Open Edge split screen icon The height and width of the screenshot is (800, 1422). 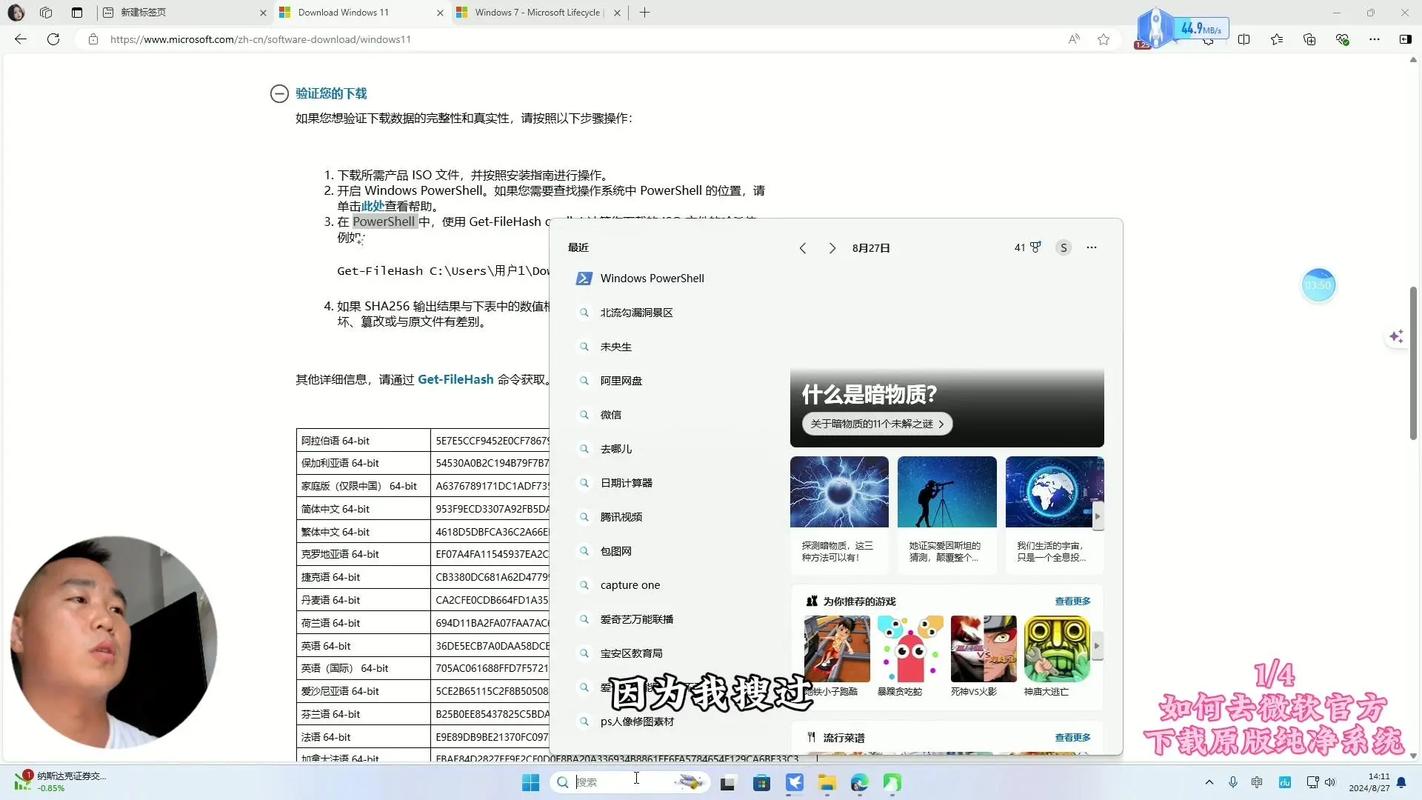coord(1244,39)
